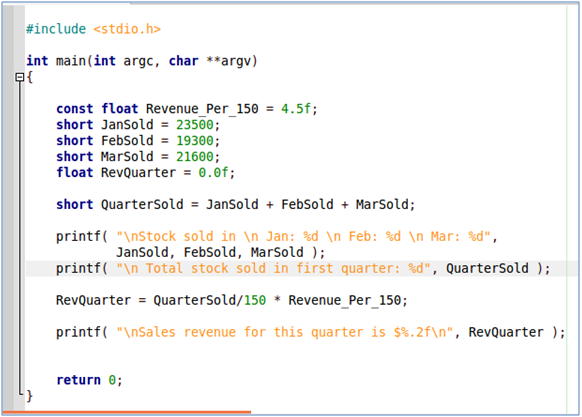Click the Revenue_Per_150 constant declaration
582x417 pixels.
(x=202, y=109)
